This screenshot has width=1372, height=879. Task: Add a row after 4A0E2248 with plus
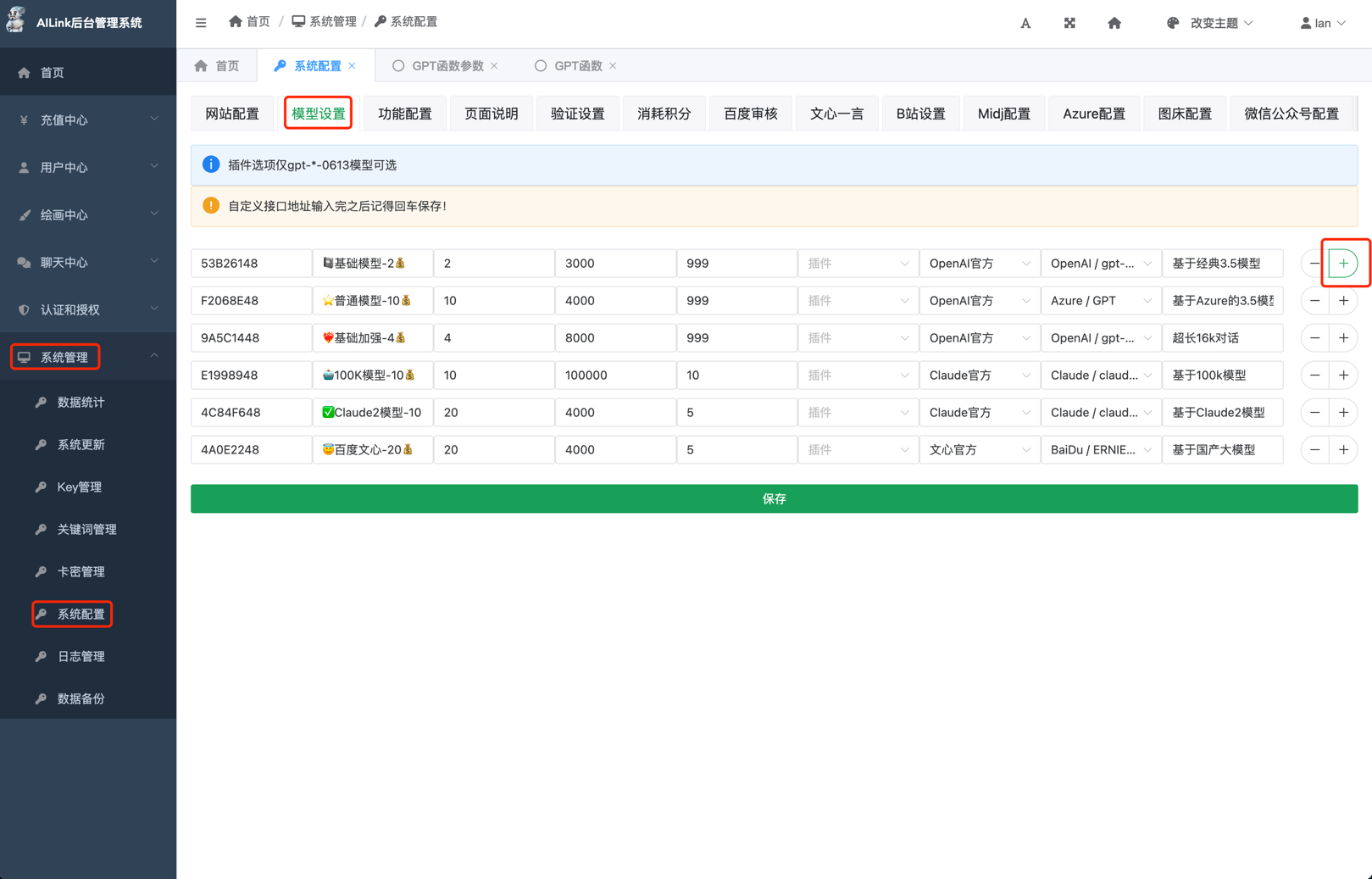click(x=1343, y=450)
